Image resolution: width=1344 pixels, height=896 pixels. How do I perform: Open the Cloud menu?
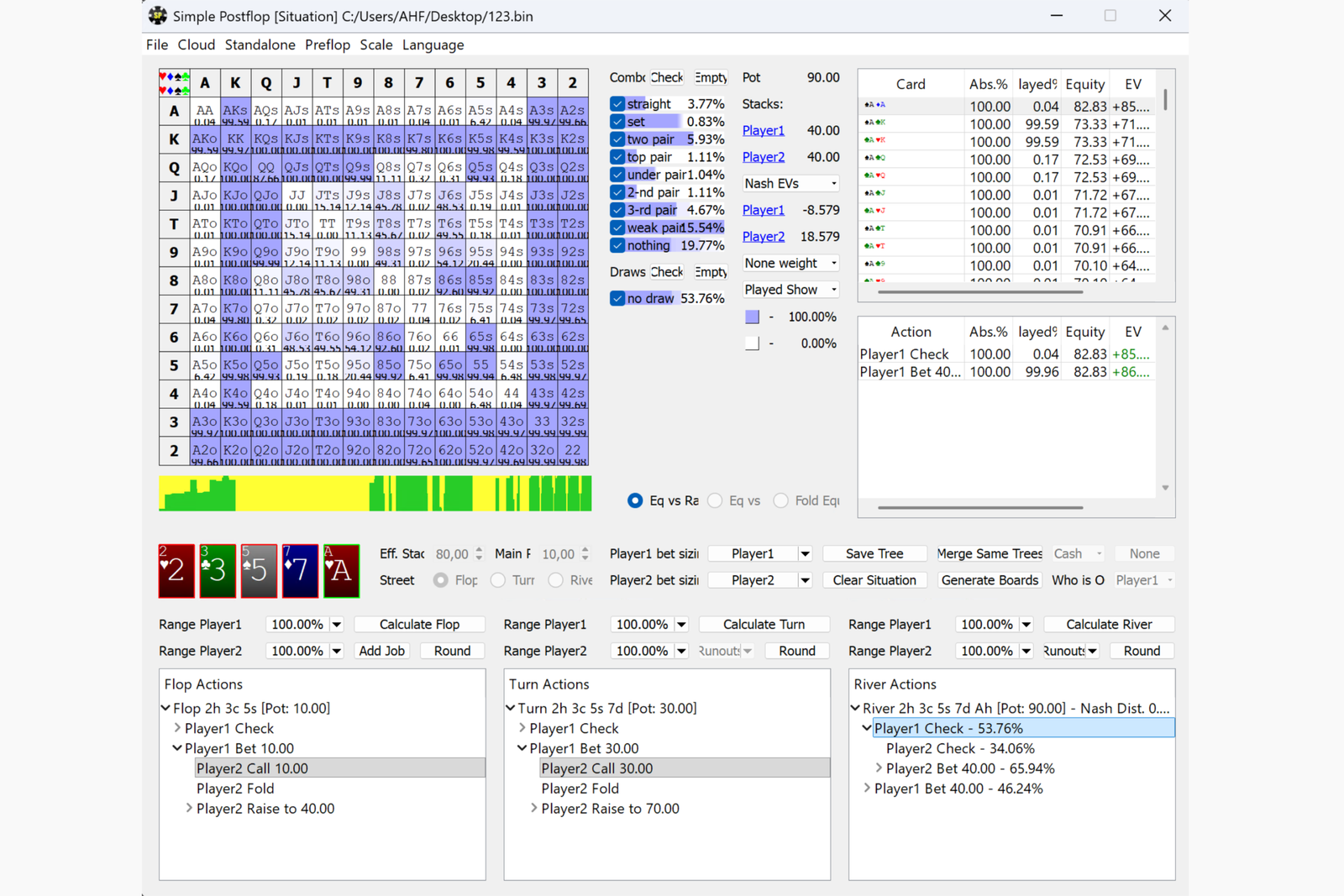click(x=197, y=45)
